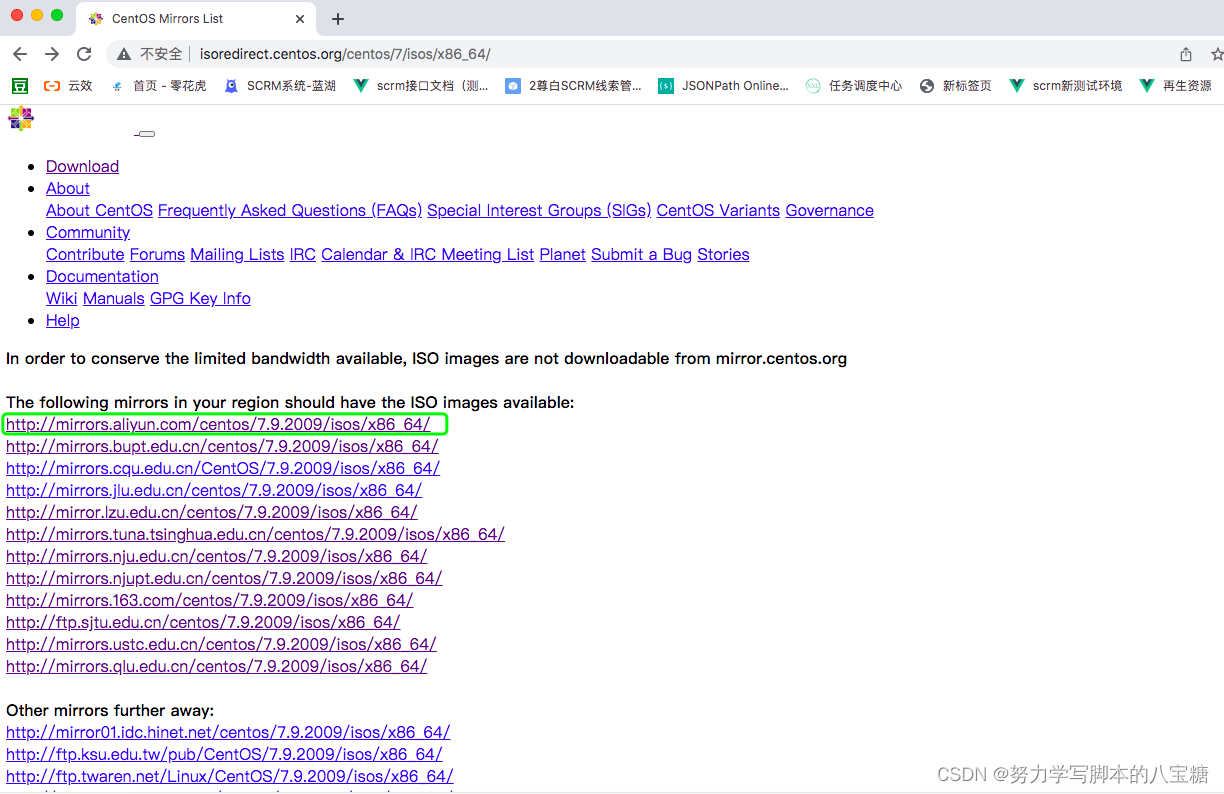Open the Mailing Lists link

237,255
